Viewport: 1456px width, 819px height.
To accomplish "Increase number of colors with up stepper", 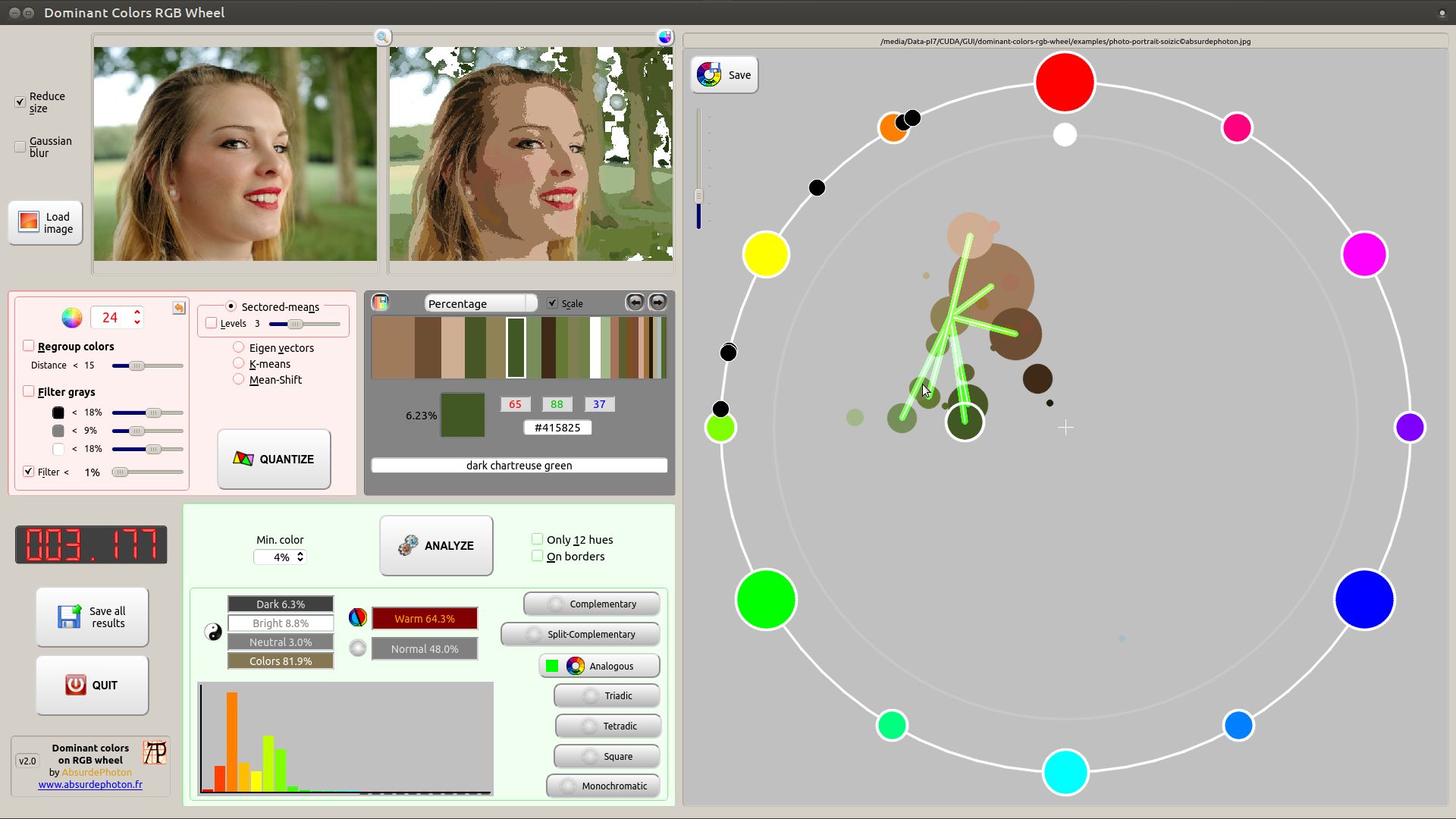I will click(x=137, y=312).
